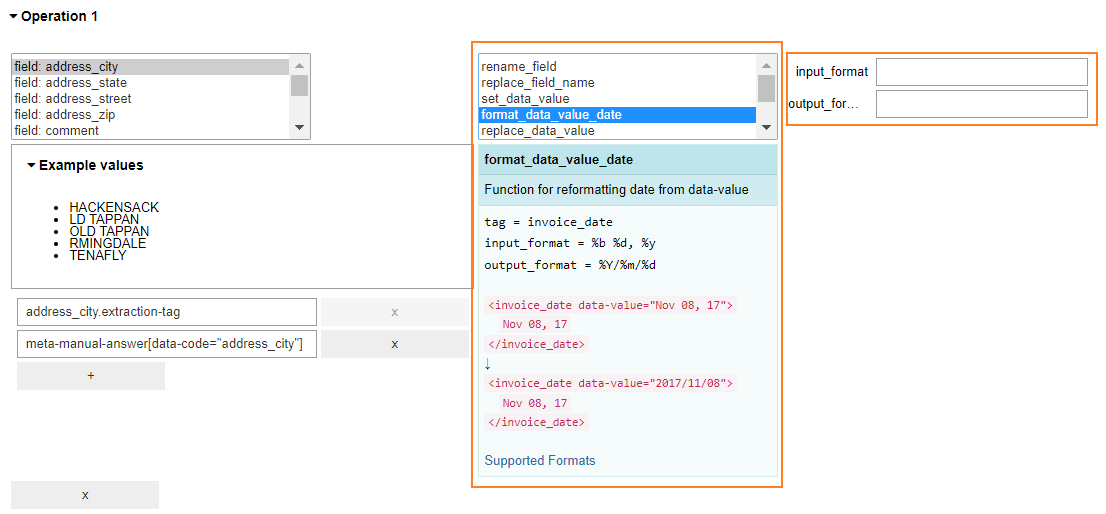Click the TENAFLY example value
Viewport: 1106px width, 514px height.
[x=98, y=255]
